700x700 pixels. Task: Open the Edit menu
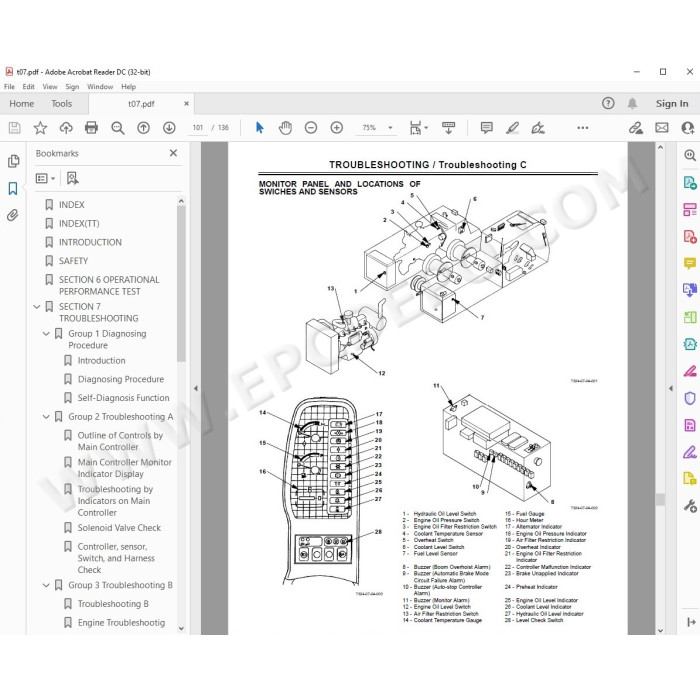[x=29, y=87]
